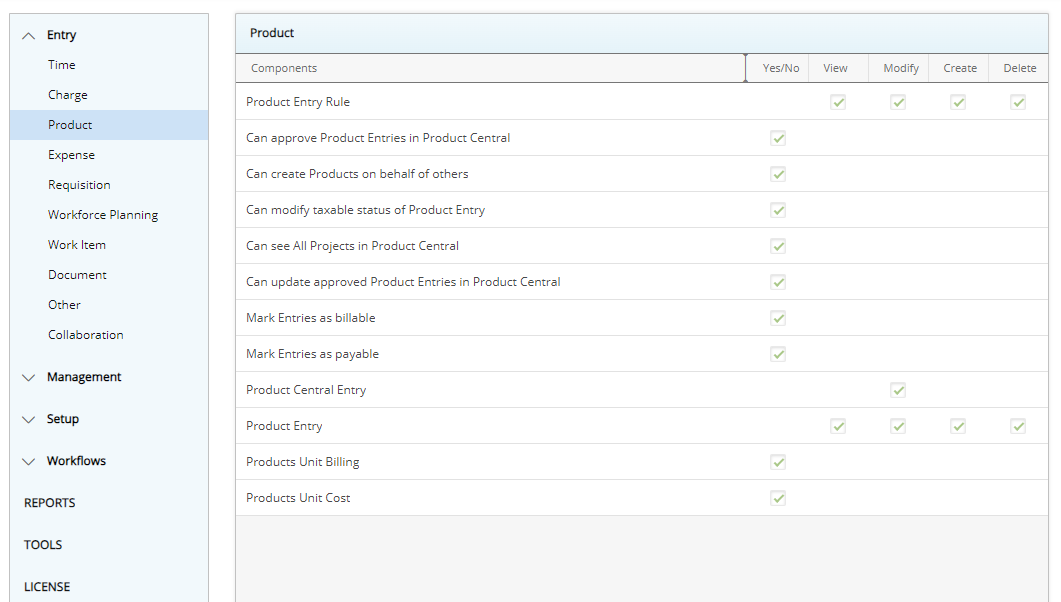
Task: Open Workforce Planning permissions
Action: [x=103, y=214]
